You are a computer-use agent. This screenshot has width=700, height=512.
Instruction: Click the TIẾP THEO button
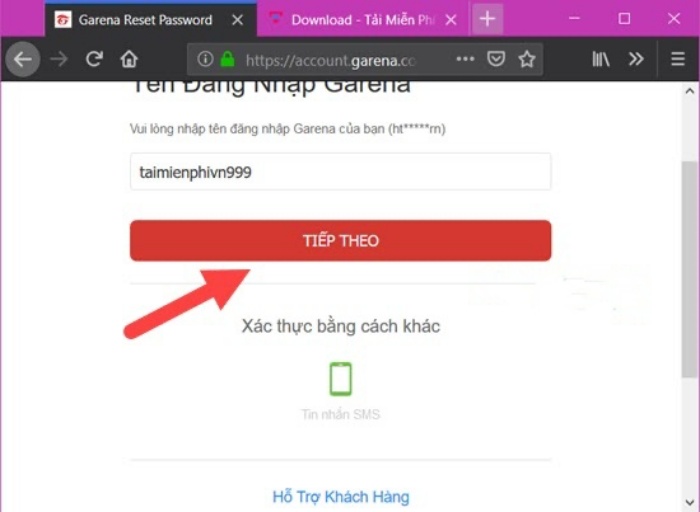pyautogui.click(x=341, y=241)
